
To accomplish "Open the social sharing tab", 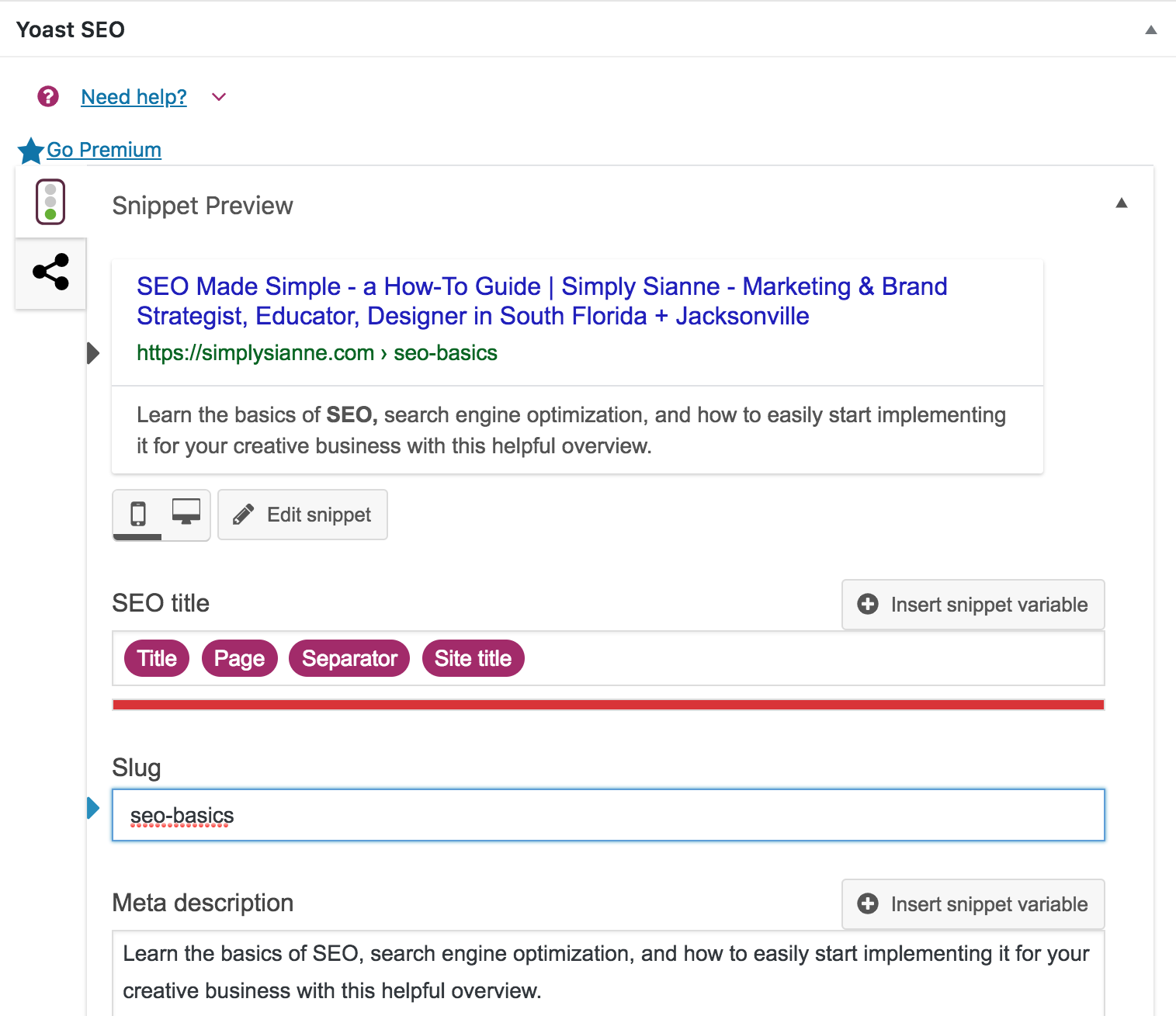I will [50, 271].
